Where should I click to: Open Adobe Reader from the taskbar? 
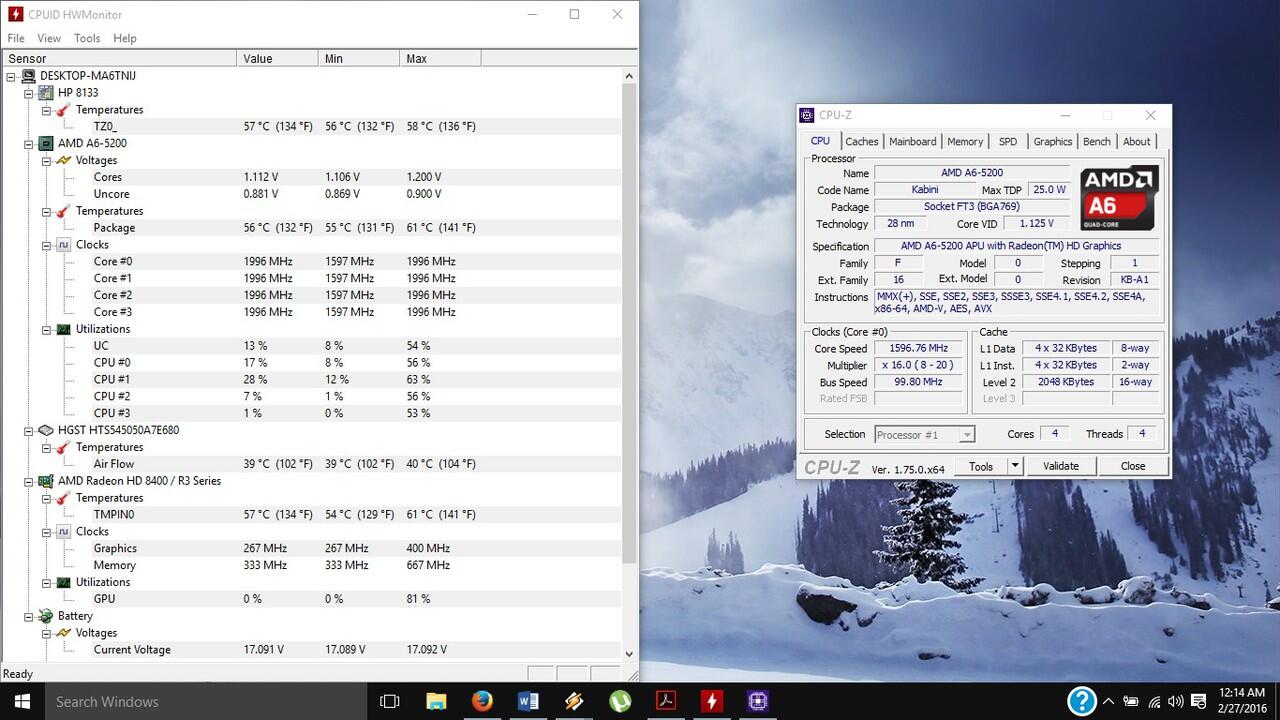[666, 702]
